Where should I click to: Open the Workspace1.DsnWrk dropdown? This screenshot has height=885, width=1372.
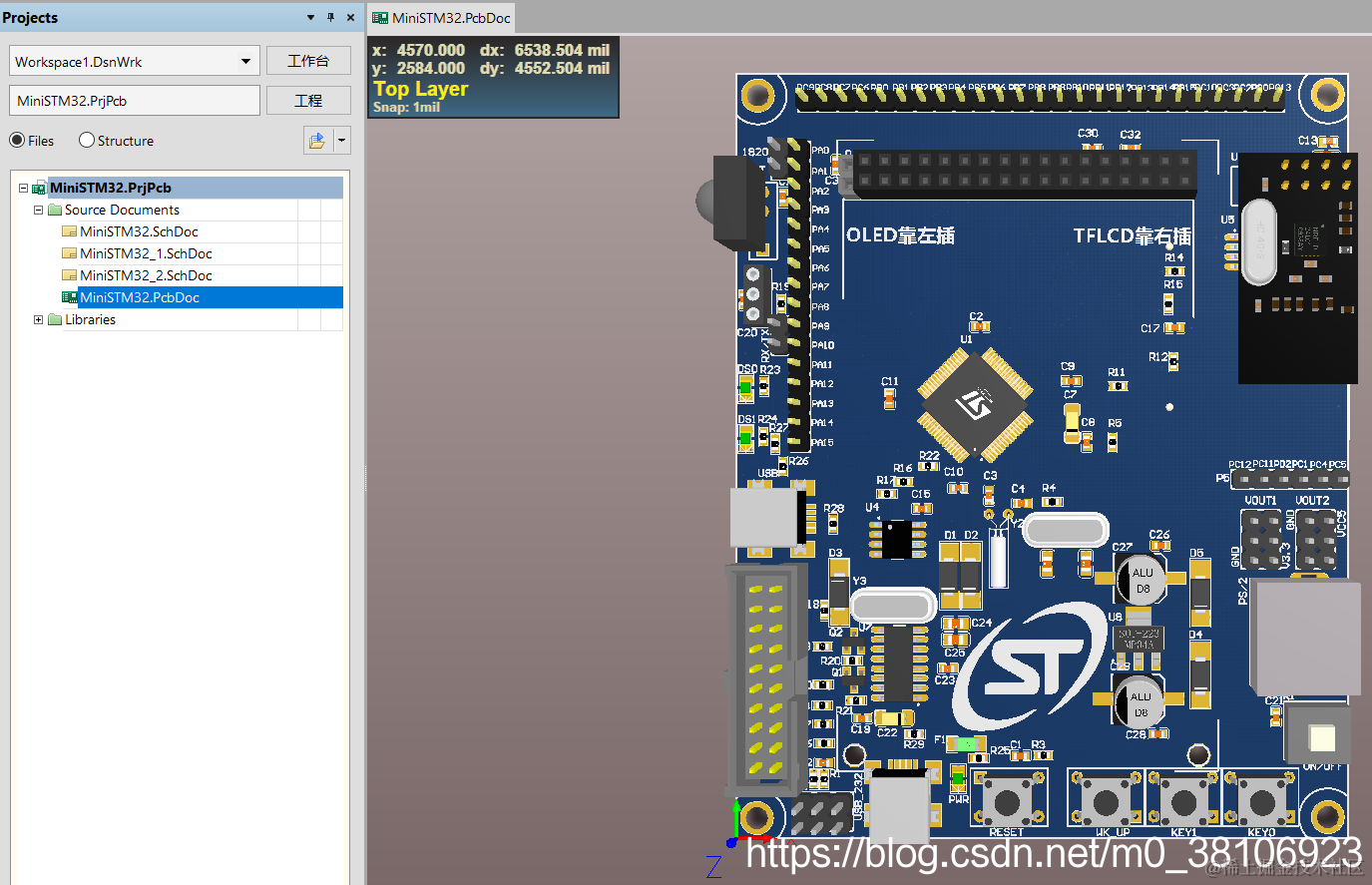pyautogui.click(x=245, y=61)
